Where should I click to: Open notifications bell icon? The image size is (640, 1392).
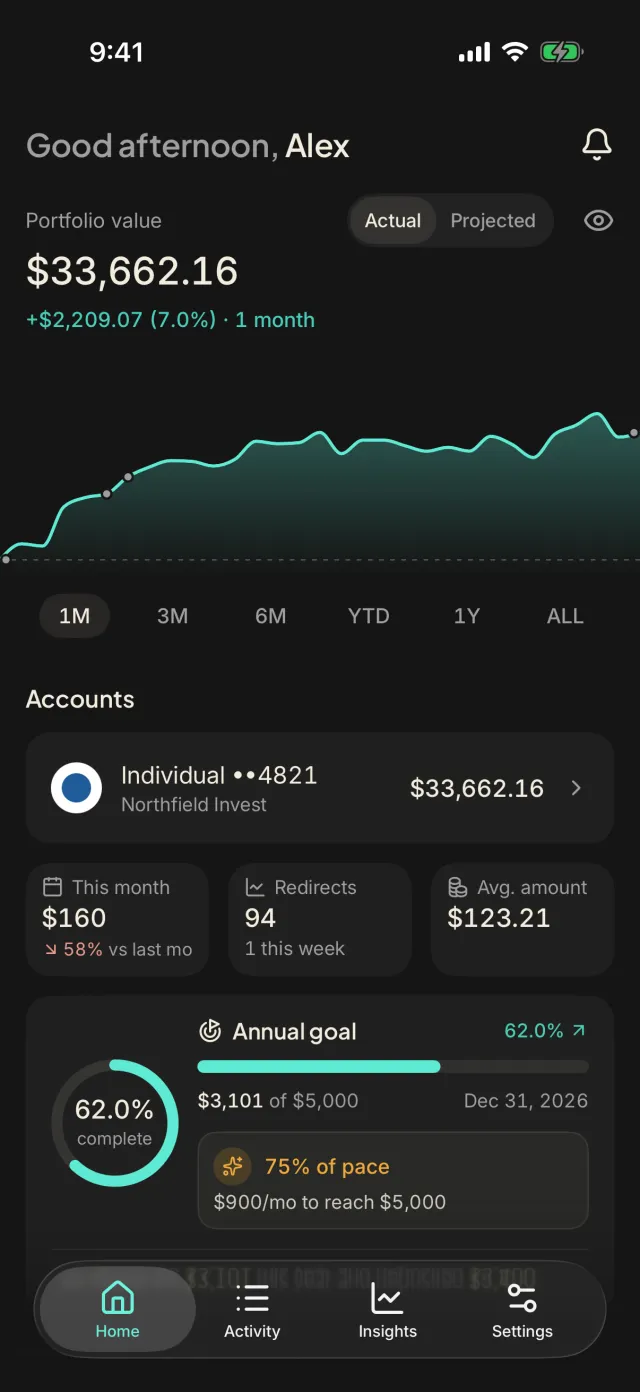pyautogui.click(x=597, y=145)
